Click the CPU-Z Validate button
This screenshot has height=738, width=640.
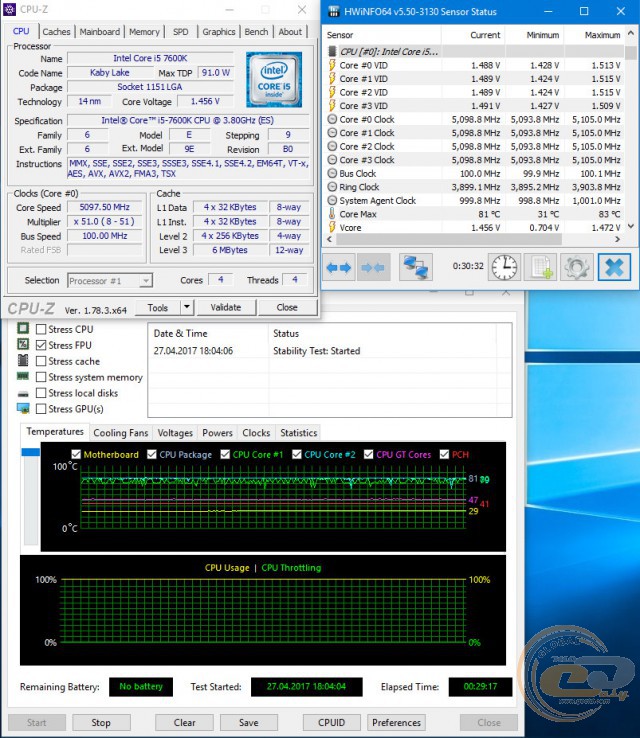[x=226, y=307]
